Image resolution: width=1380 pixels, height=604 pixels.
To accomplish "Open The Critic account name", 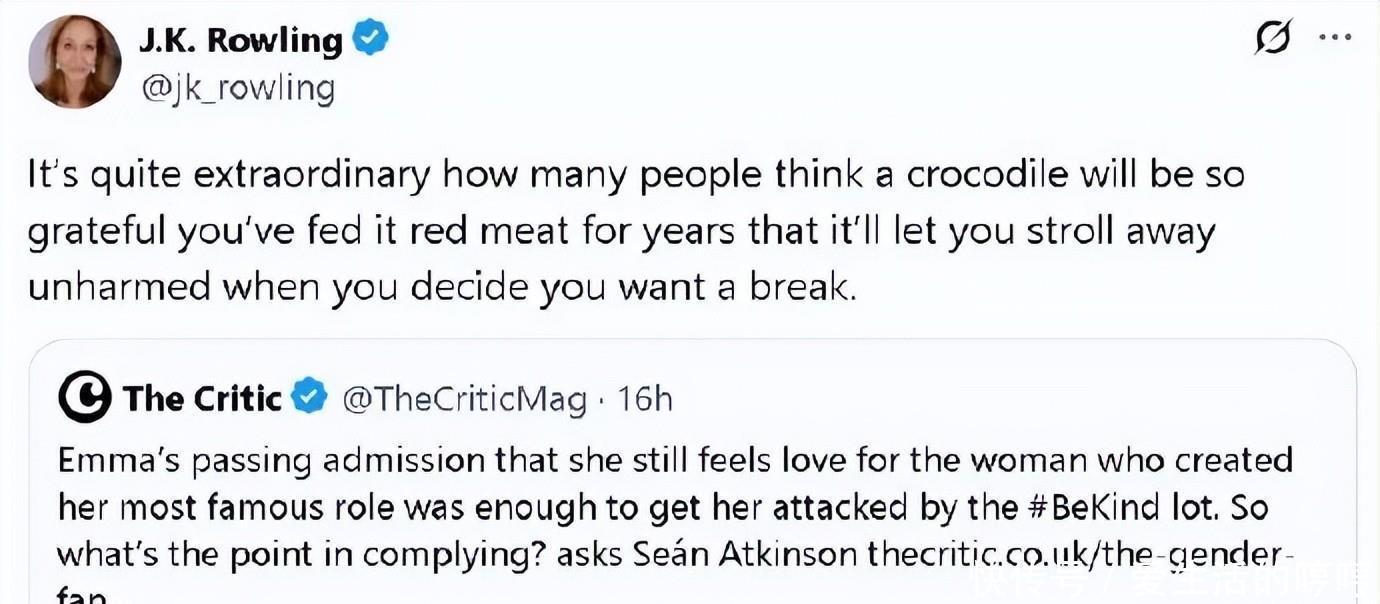I will click(203, 399).
